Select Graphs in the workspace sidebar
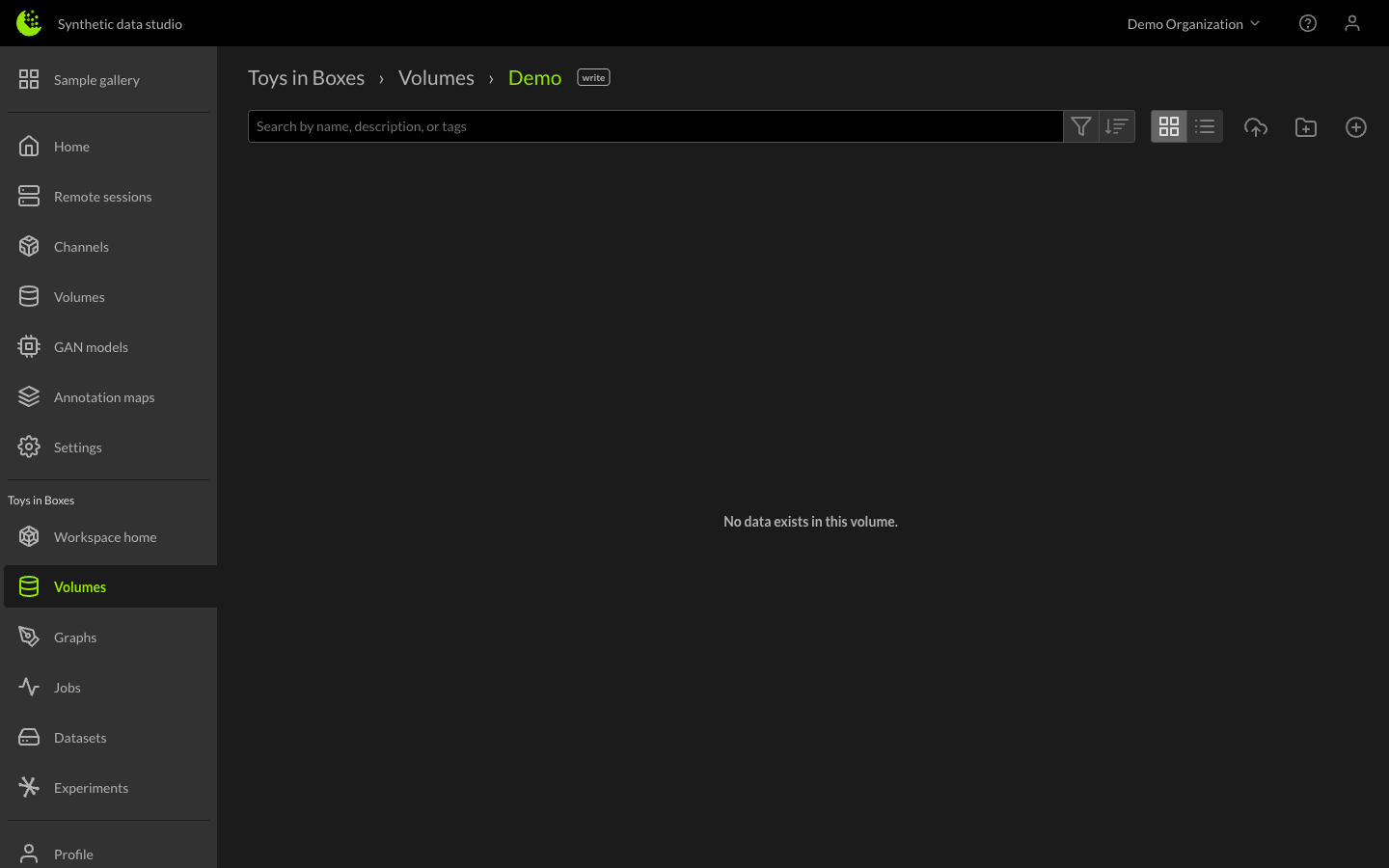 coord(75,637)
